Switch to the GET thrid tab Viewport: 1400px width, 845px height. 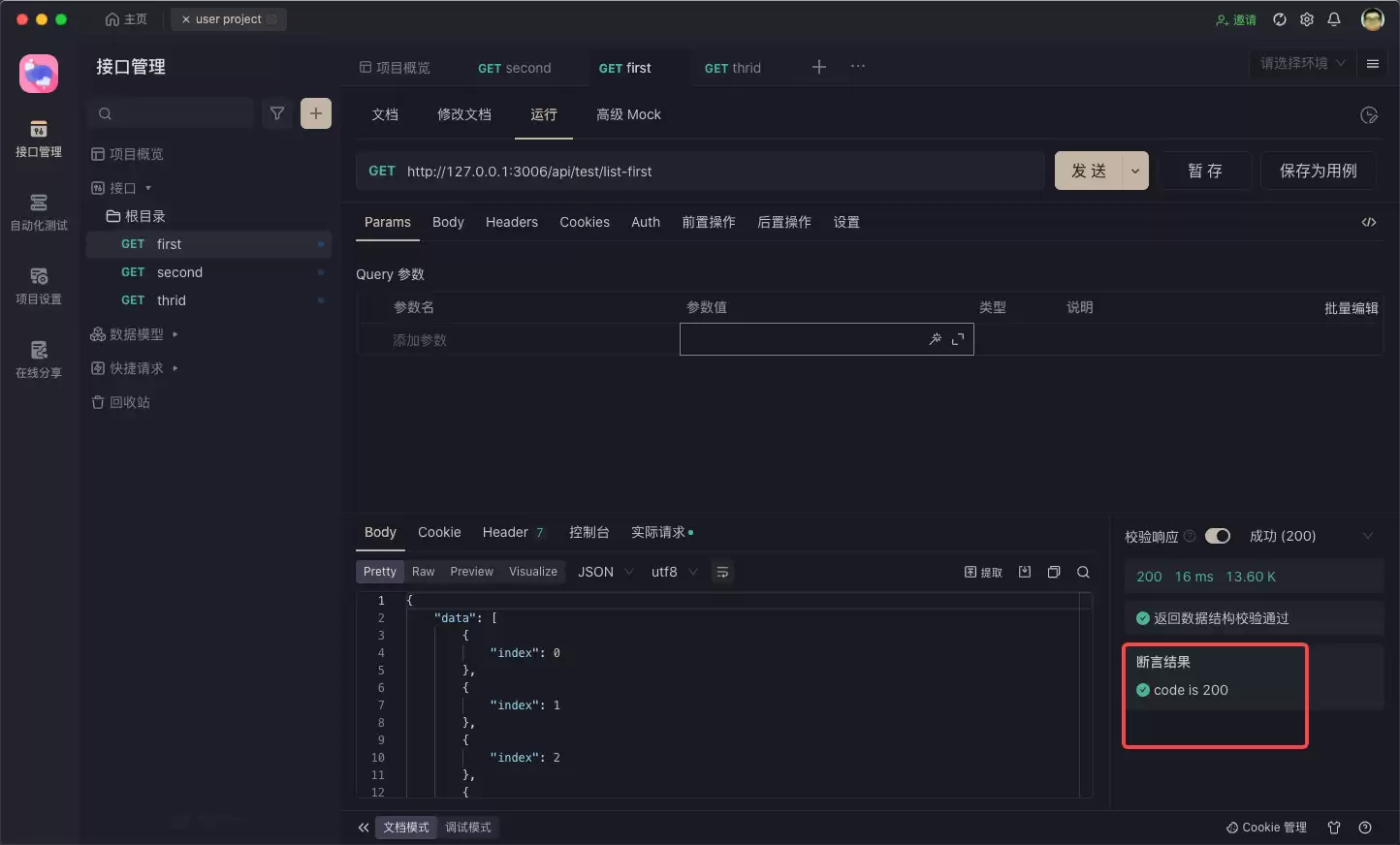[732, 68]
